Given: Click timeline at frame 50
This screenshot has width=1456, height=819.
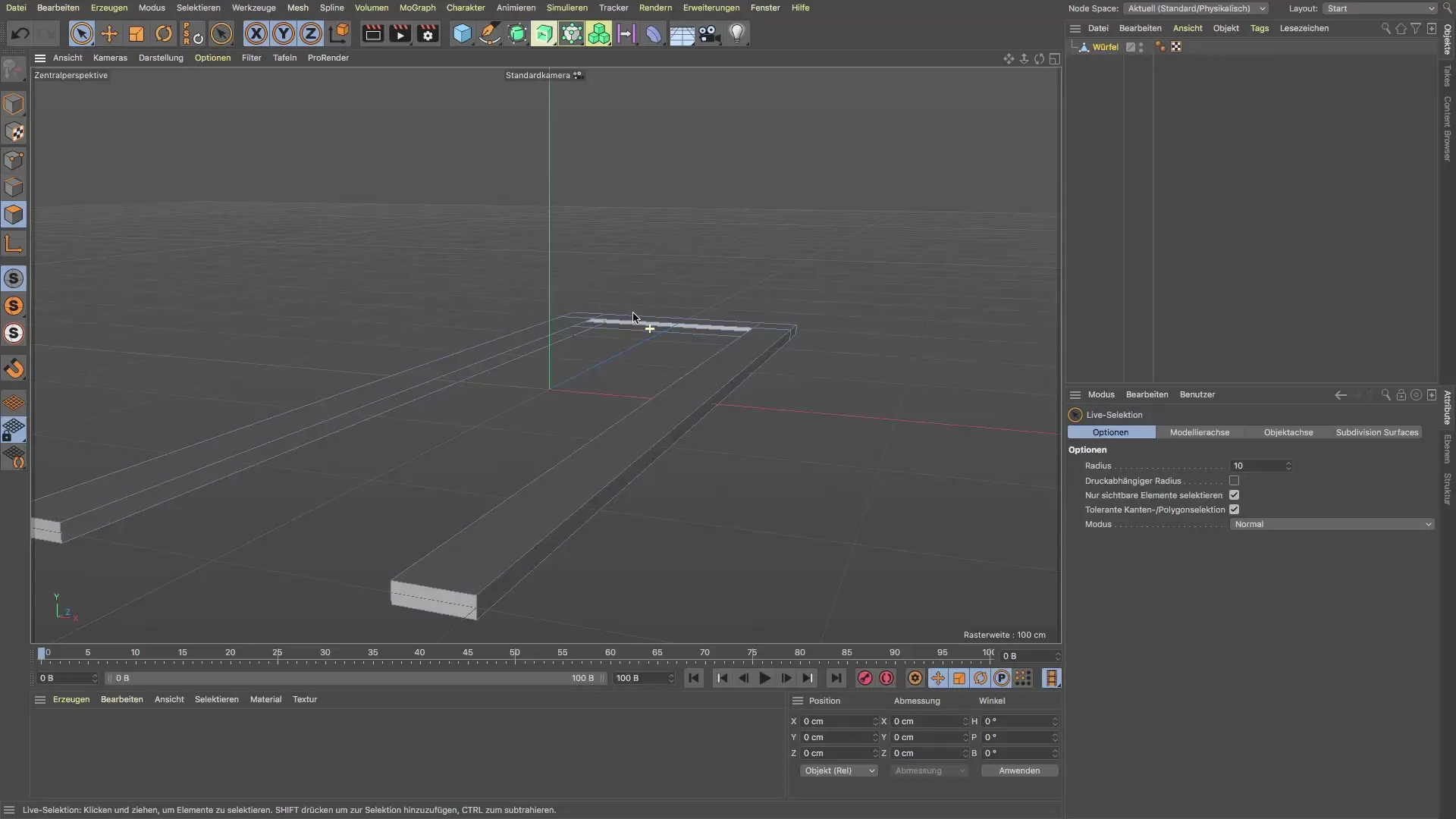Looking at the screenshot, I should point(515,654).
